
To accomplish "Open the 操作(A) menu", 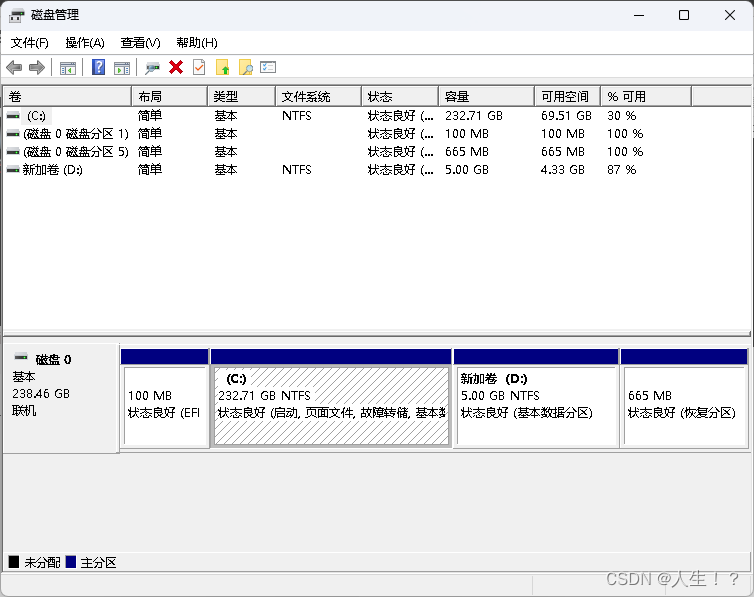I will 85,43.
